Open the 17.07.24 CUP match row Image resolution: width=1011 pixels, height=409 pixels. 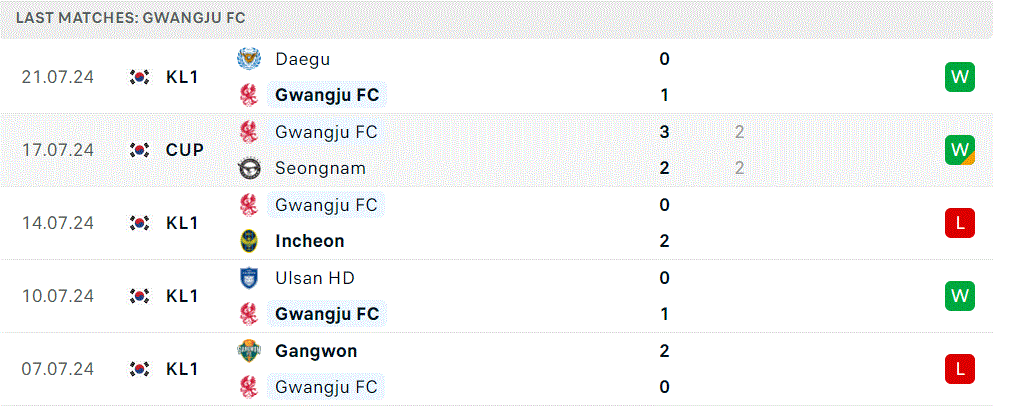click(x=496, y=150)
